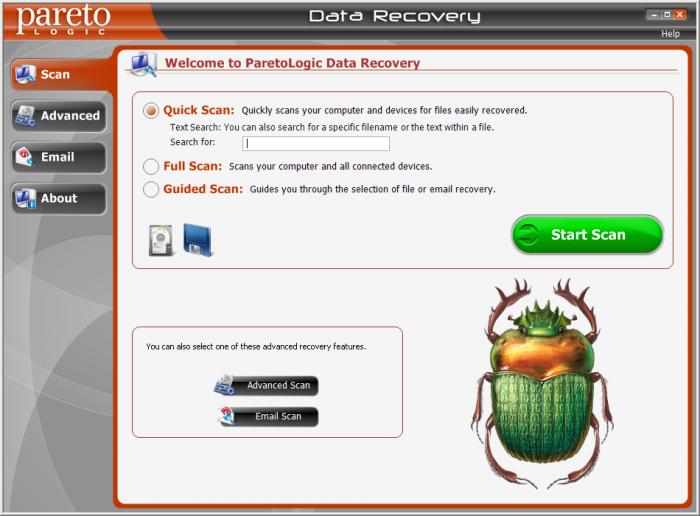Click the blue floppy disk icon
700x516 pixels.
(x=198, y=240)
